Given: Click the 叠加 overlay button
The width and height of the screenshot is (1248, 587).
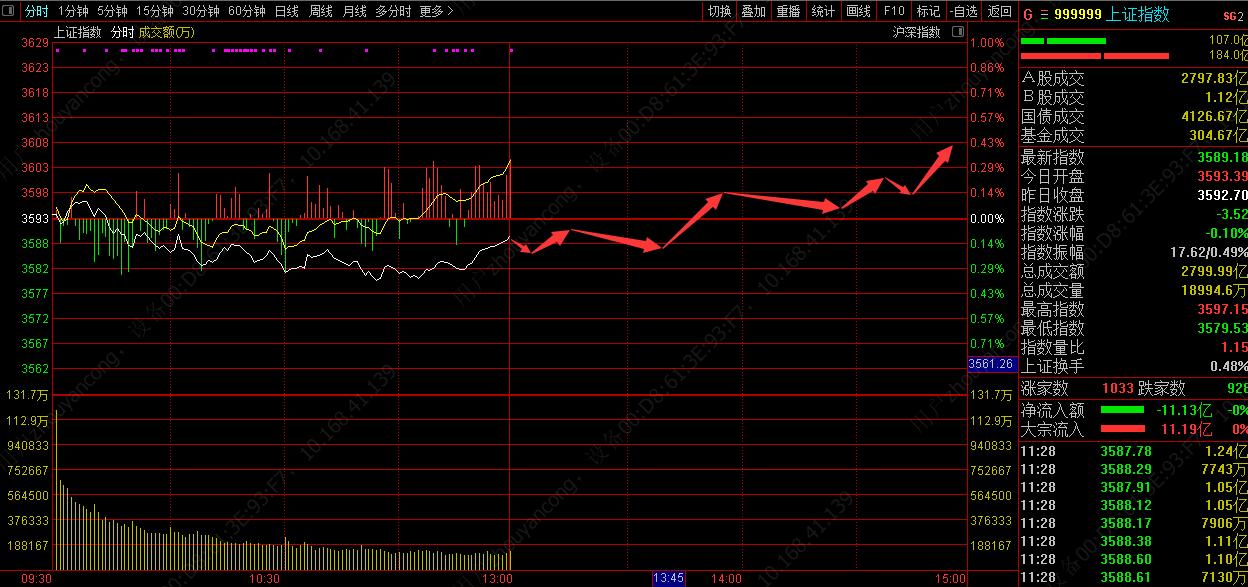Looking at the screenshot, I should click(753, 11).
